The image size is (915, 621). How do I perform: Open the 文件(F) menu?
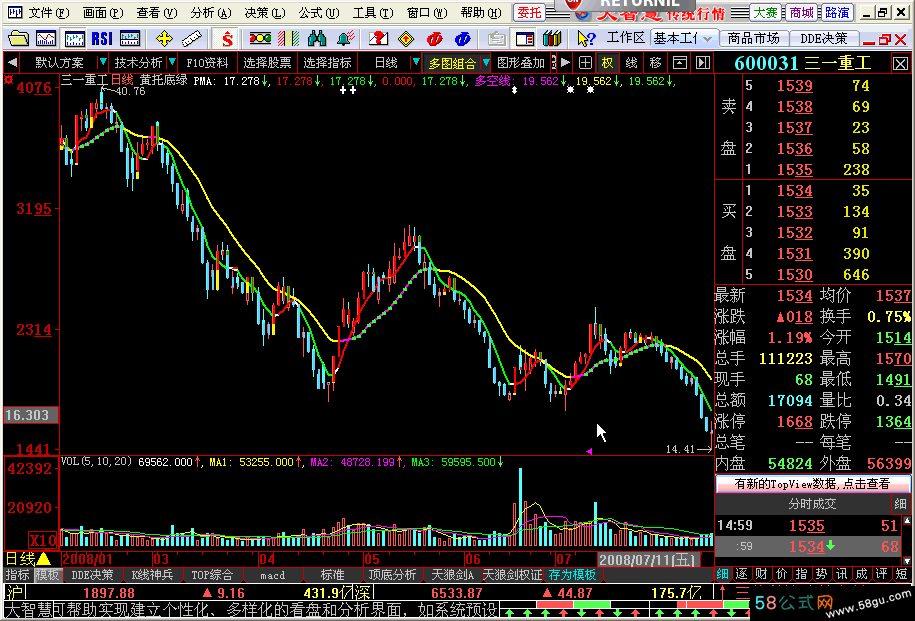pyautogui.click(x=48, y=12)
